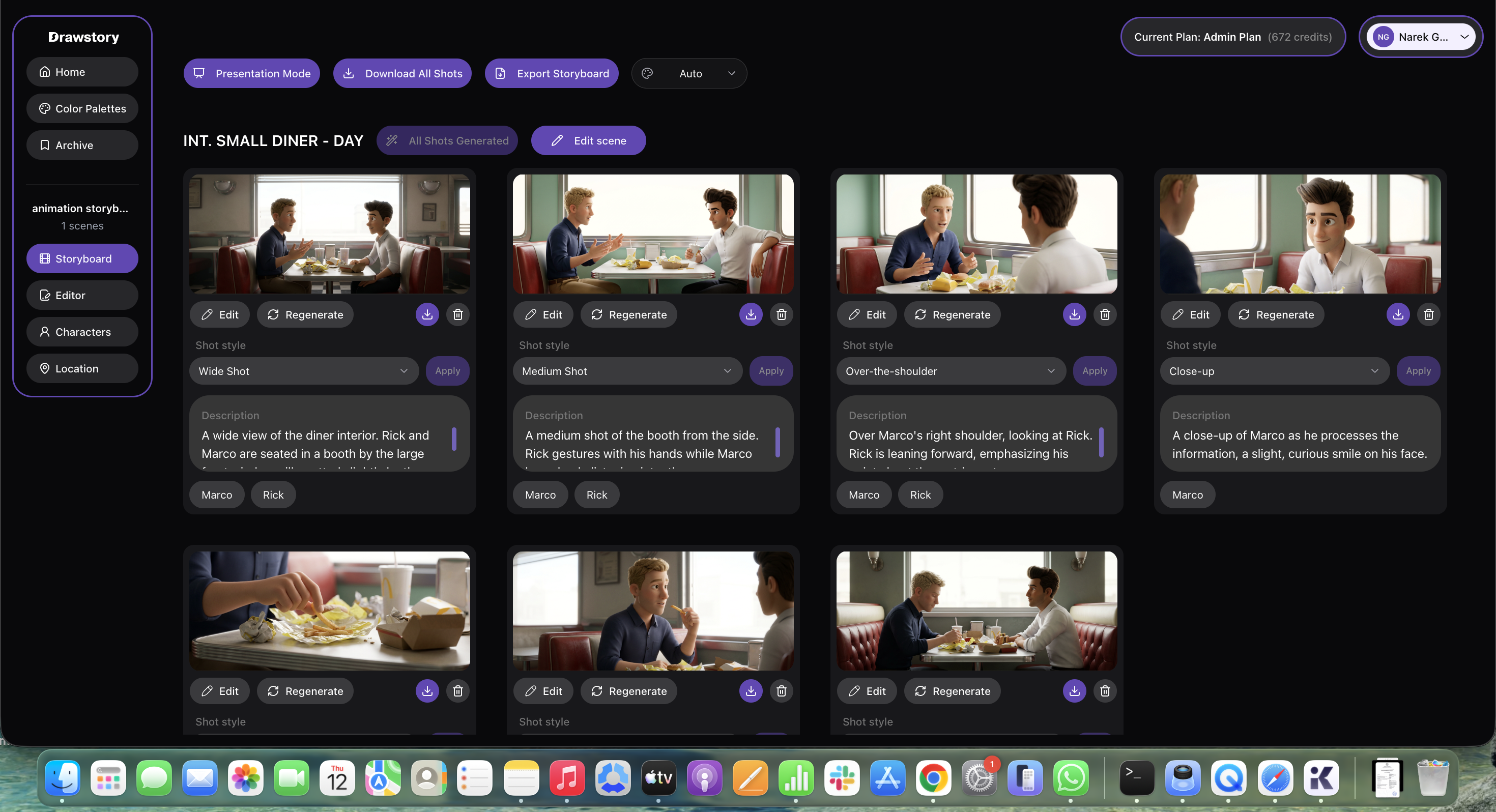Select Storyboard in the sidebar
The height and width of the screenshot is (812, 1496).
point(82,258)
